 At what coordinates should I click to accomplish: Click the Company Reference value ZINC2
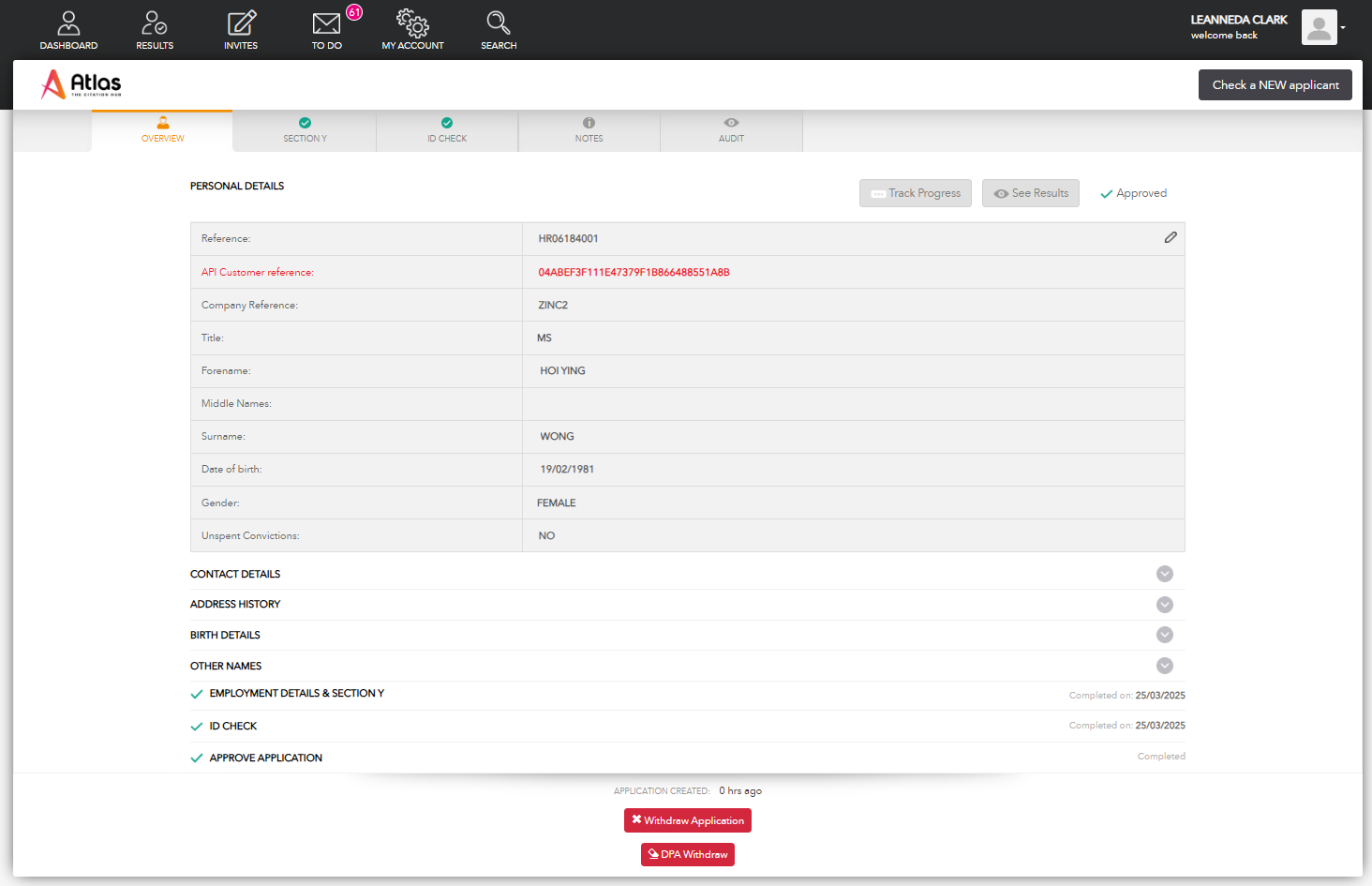click(553, 306)
